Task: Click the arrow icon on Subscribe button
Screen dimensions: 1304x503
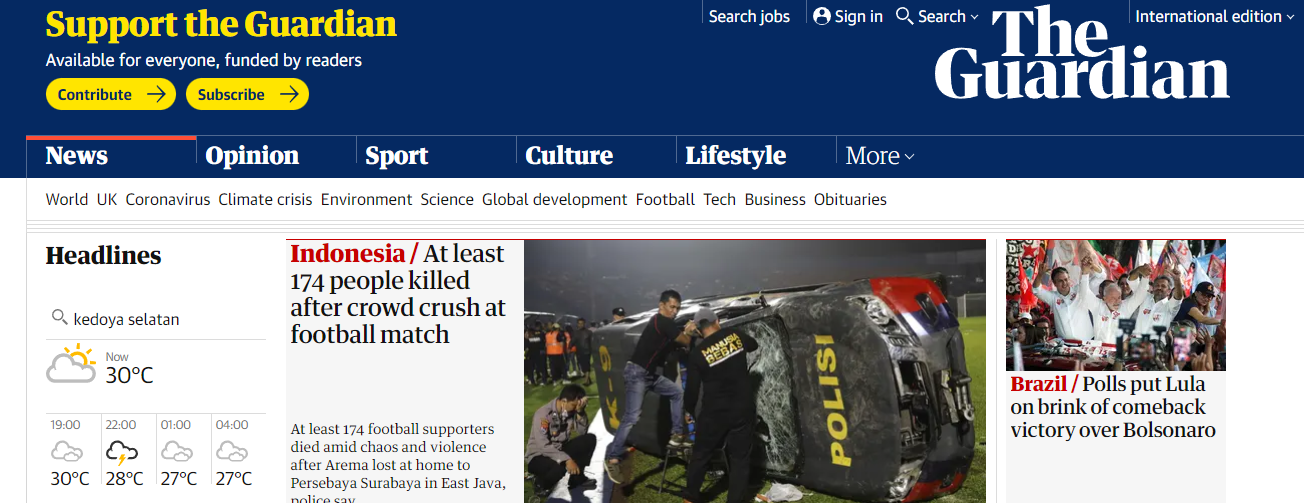Action: point(289,94)
